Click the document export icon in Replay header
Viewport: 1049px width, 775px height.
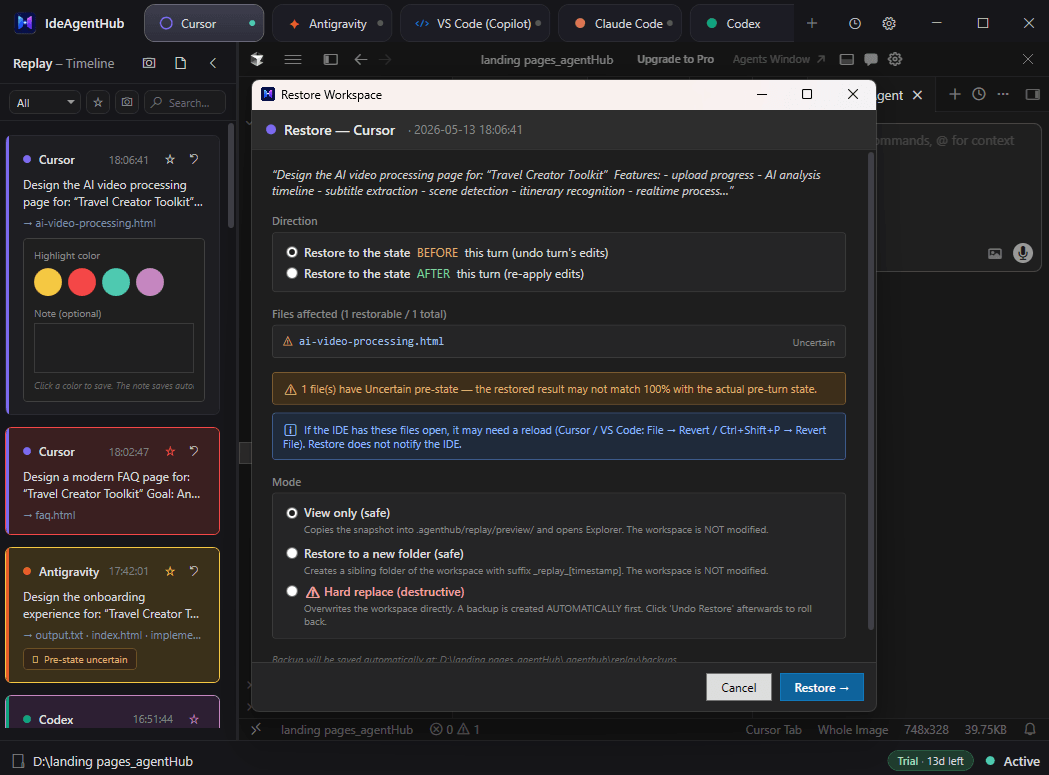click(x=181, y=63)
